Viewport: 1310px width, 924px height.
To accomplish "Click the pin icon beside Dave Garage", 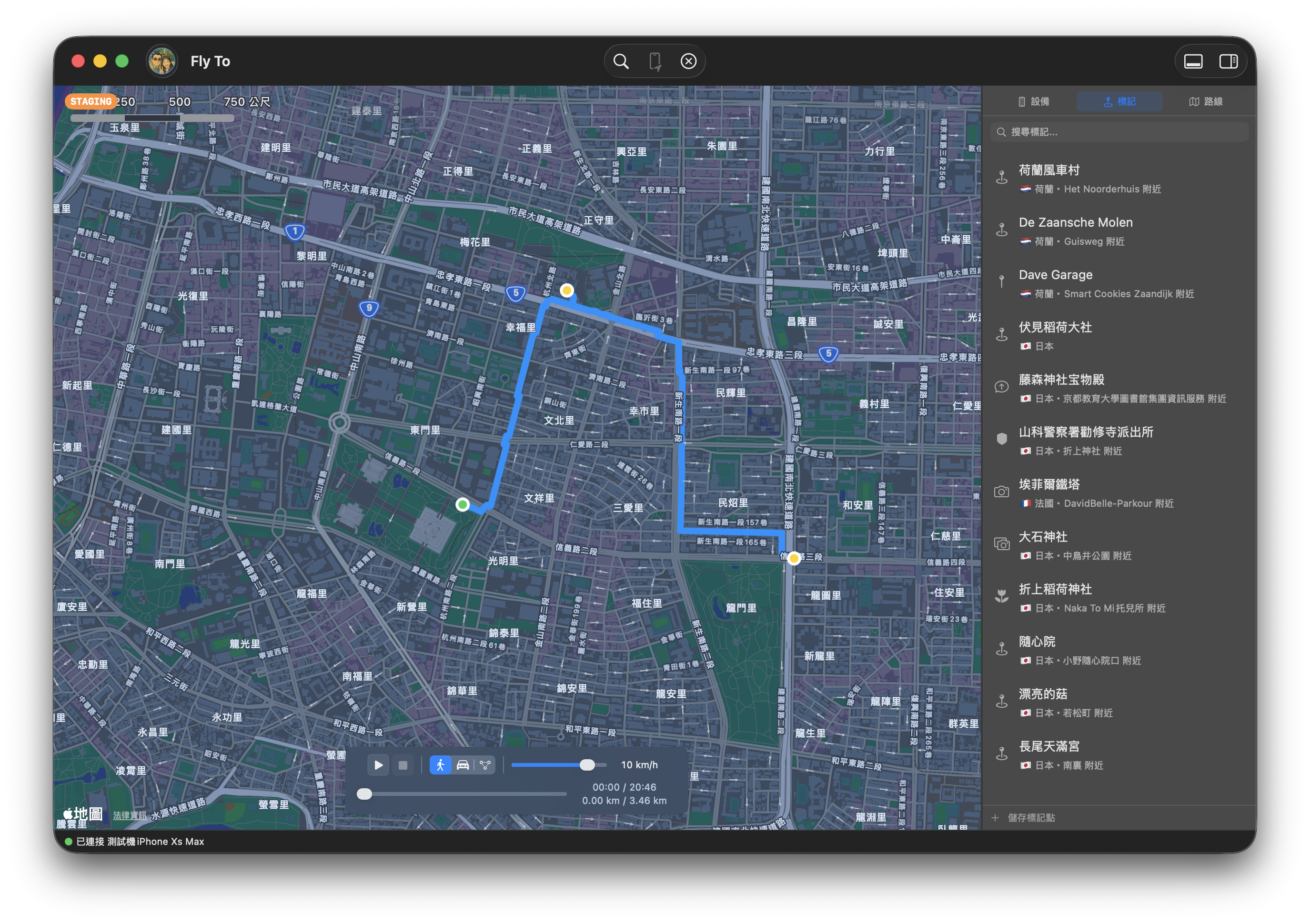I will point(1001,282).
